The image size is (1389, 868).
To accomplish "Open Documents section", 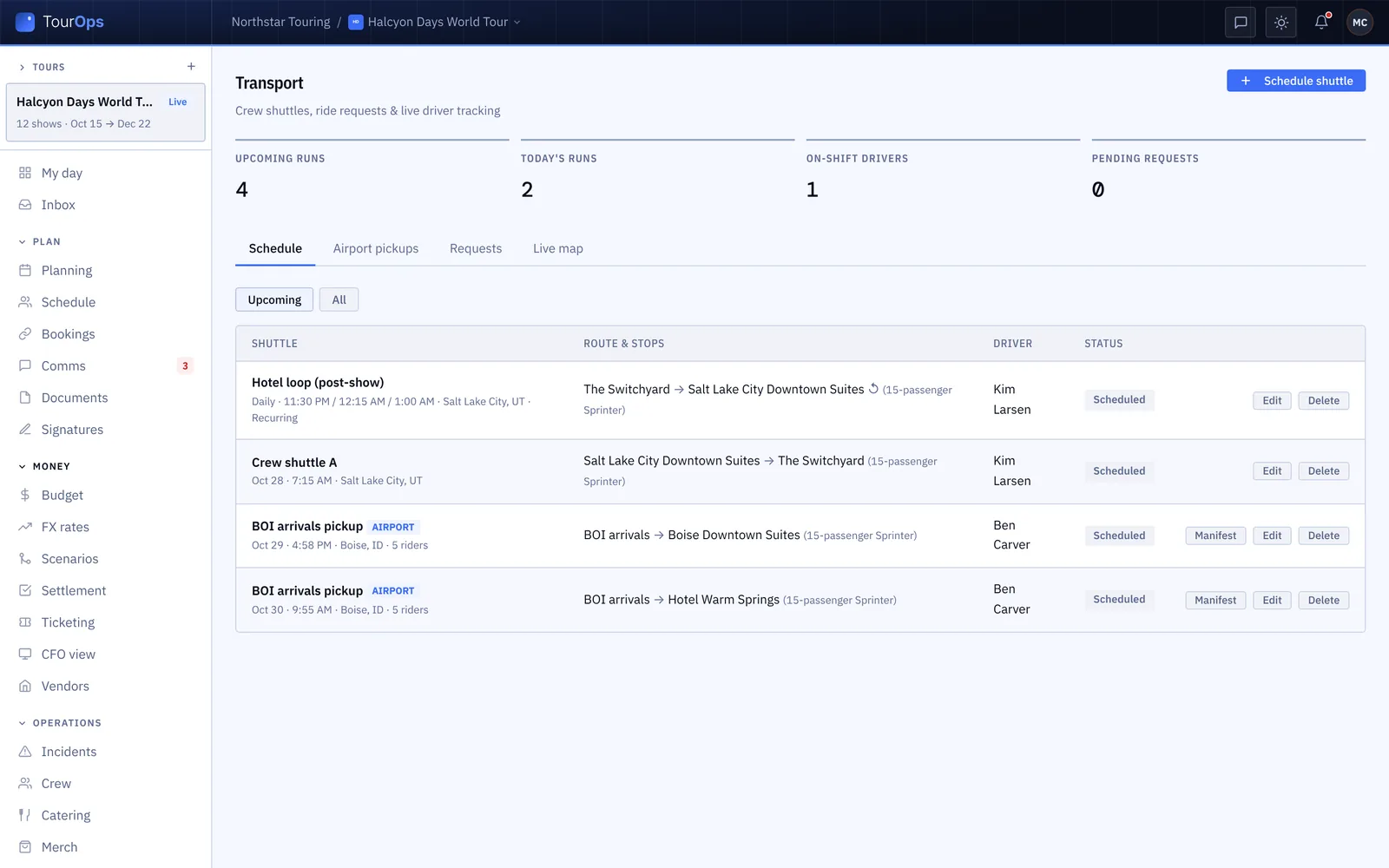I will [105, 398].
